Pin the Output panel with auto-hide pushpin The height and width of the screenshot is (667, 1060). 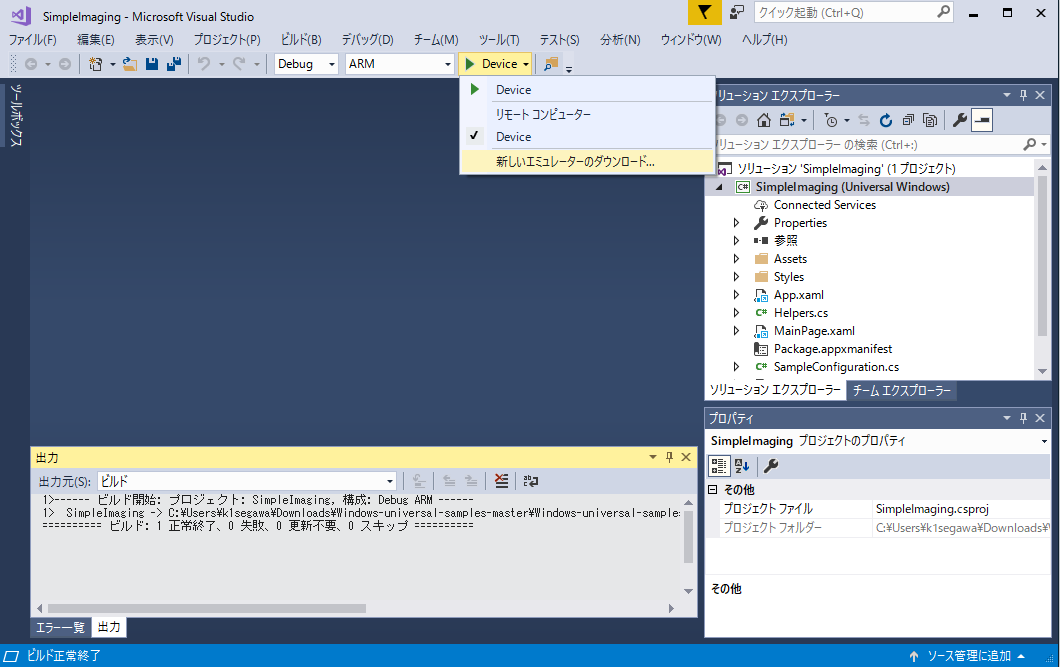coord(669,458)
